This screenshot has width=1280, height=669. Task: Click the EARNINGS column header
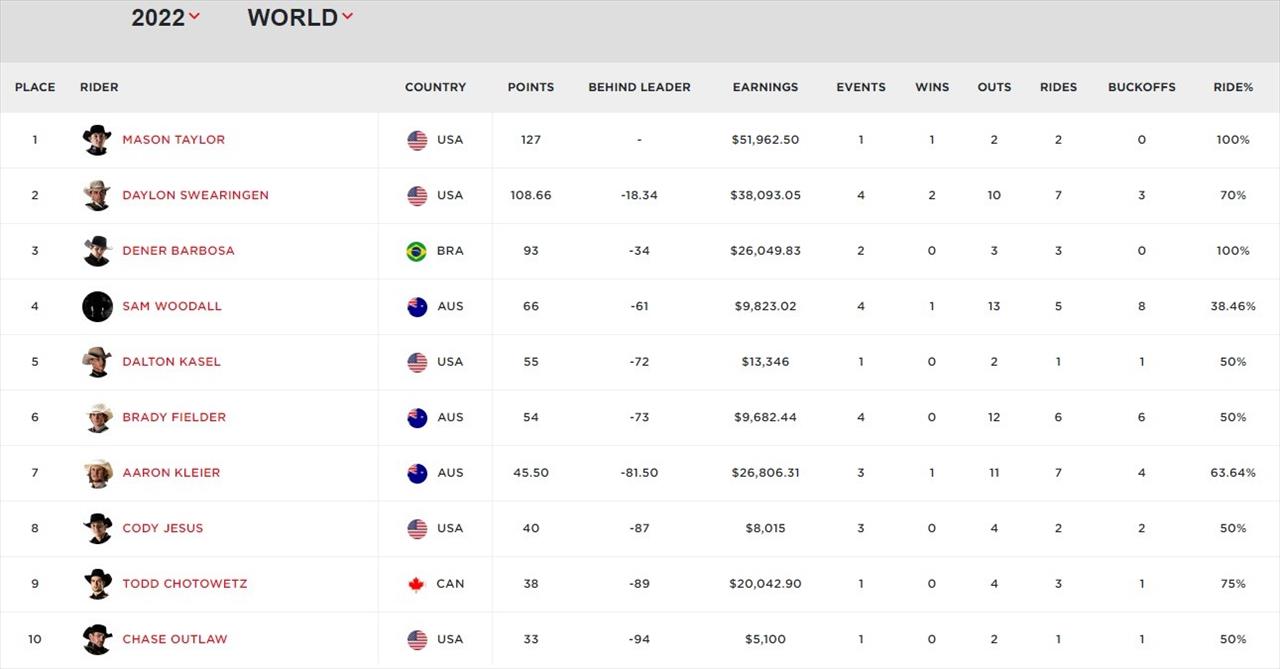coord(765,87)
